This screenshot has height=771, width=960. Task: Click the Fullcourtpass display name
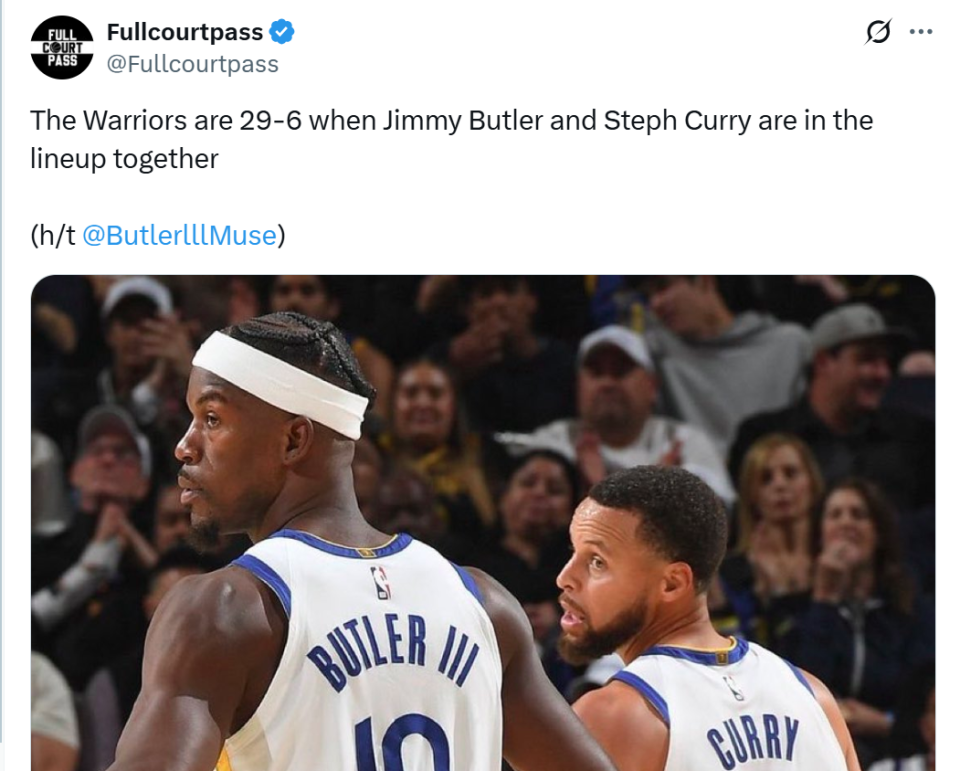(184, 32)
